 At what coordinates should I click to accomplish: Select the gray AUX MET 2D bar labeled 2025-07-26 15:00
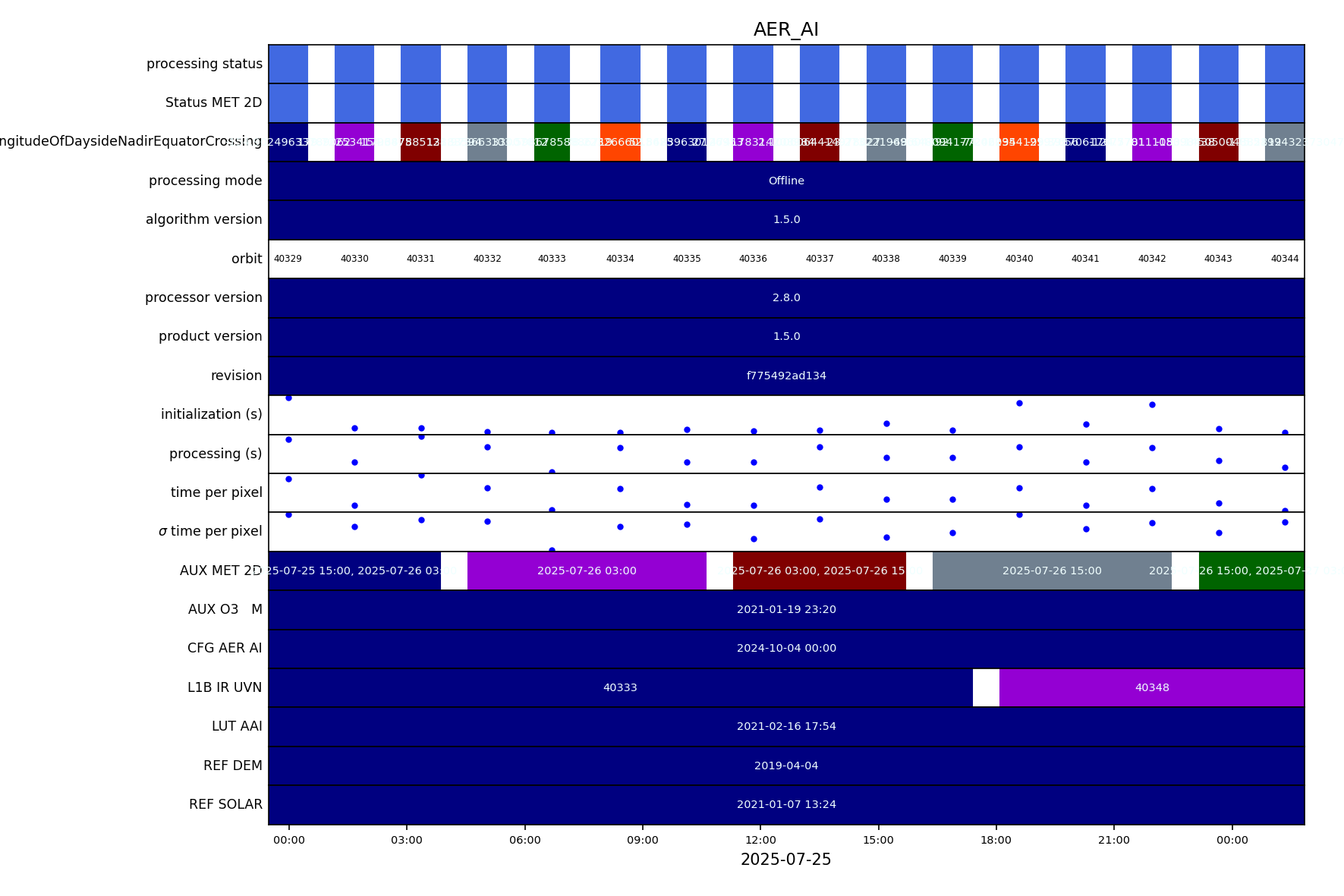point(1051,571)
